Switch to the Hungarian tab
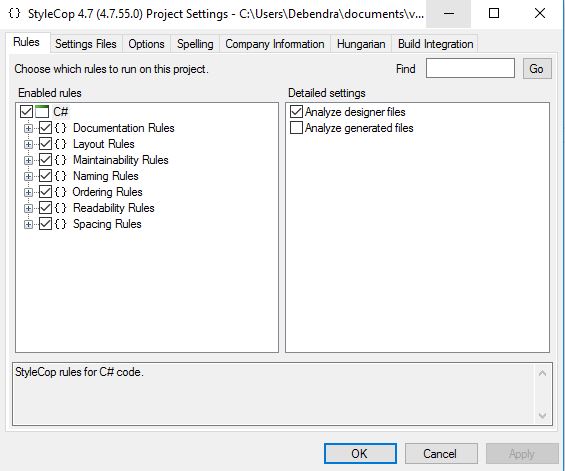The width and height of the screenshot is (565, 471). (361, 44)
